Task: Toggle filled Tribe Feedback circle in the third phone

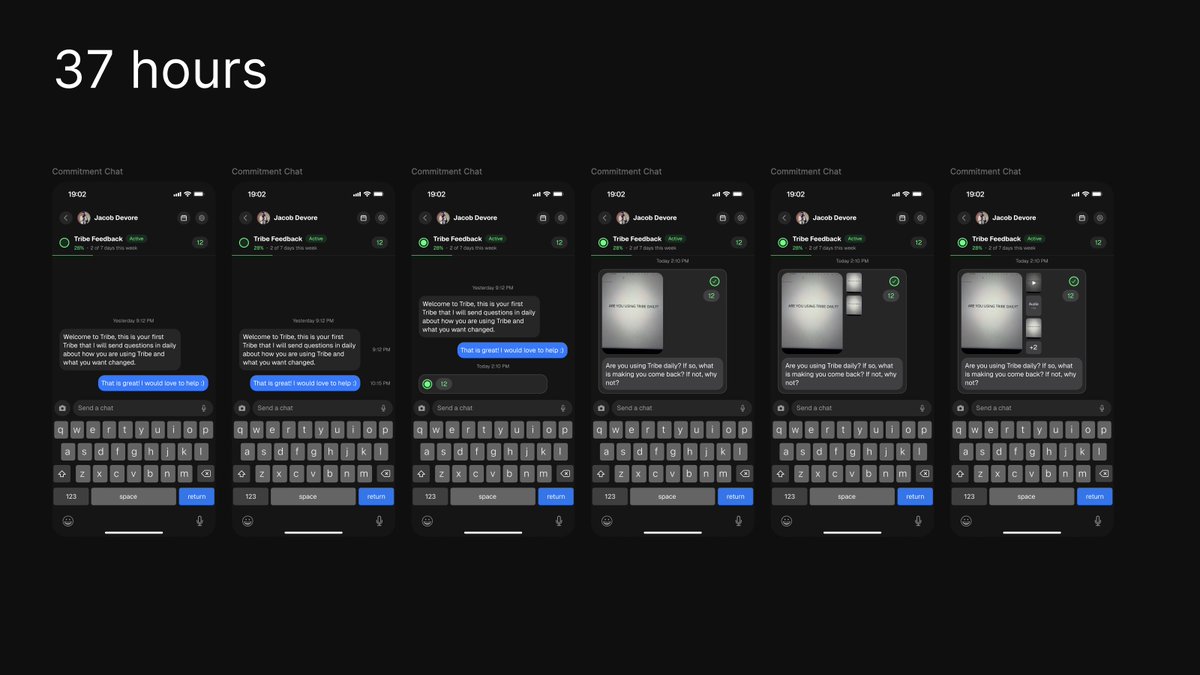Action: pos(423,242)
